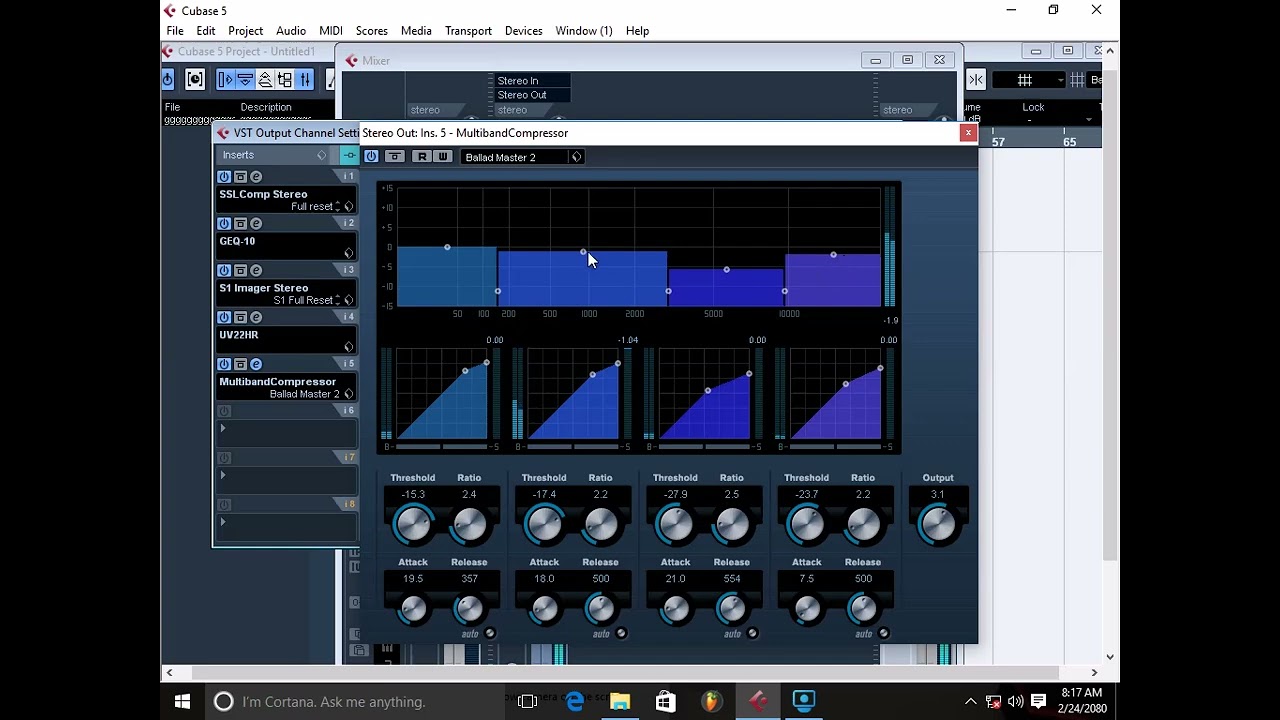The image size is (1280, 720).
Task: Click the project toolbar activate power button
Action: point(168,79)
